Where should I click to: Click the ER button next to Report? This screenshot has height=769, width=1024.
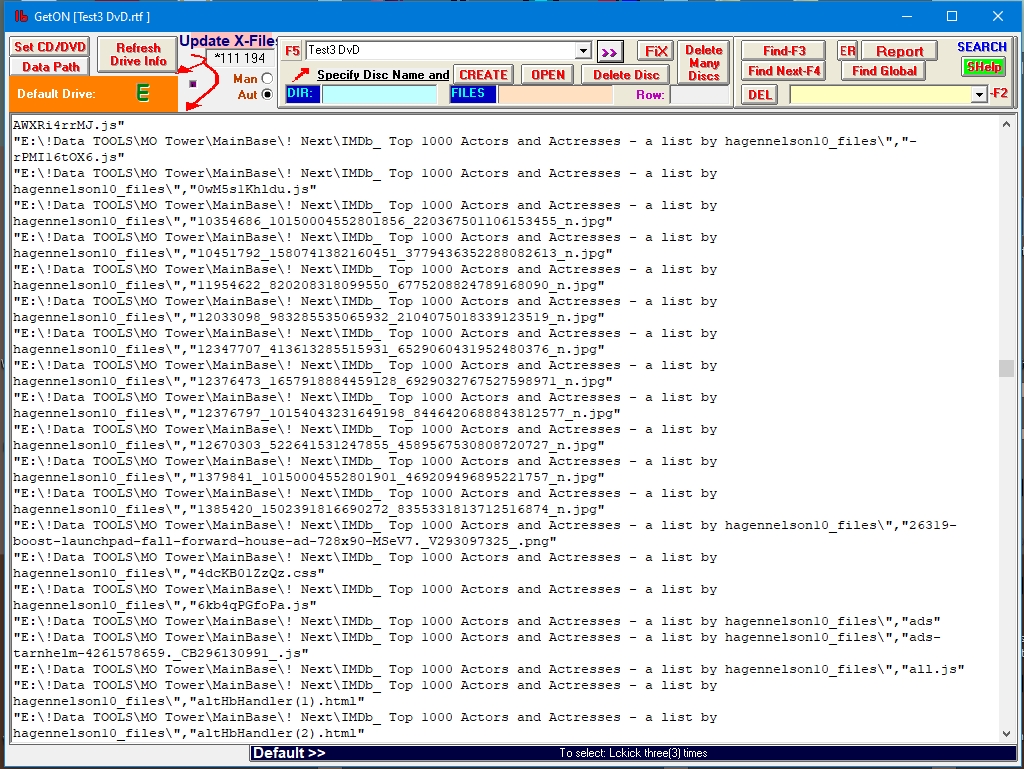pyautogui.click(x=847, y=51)
